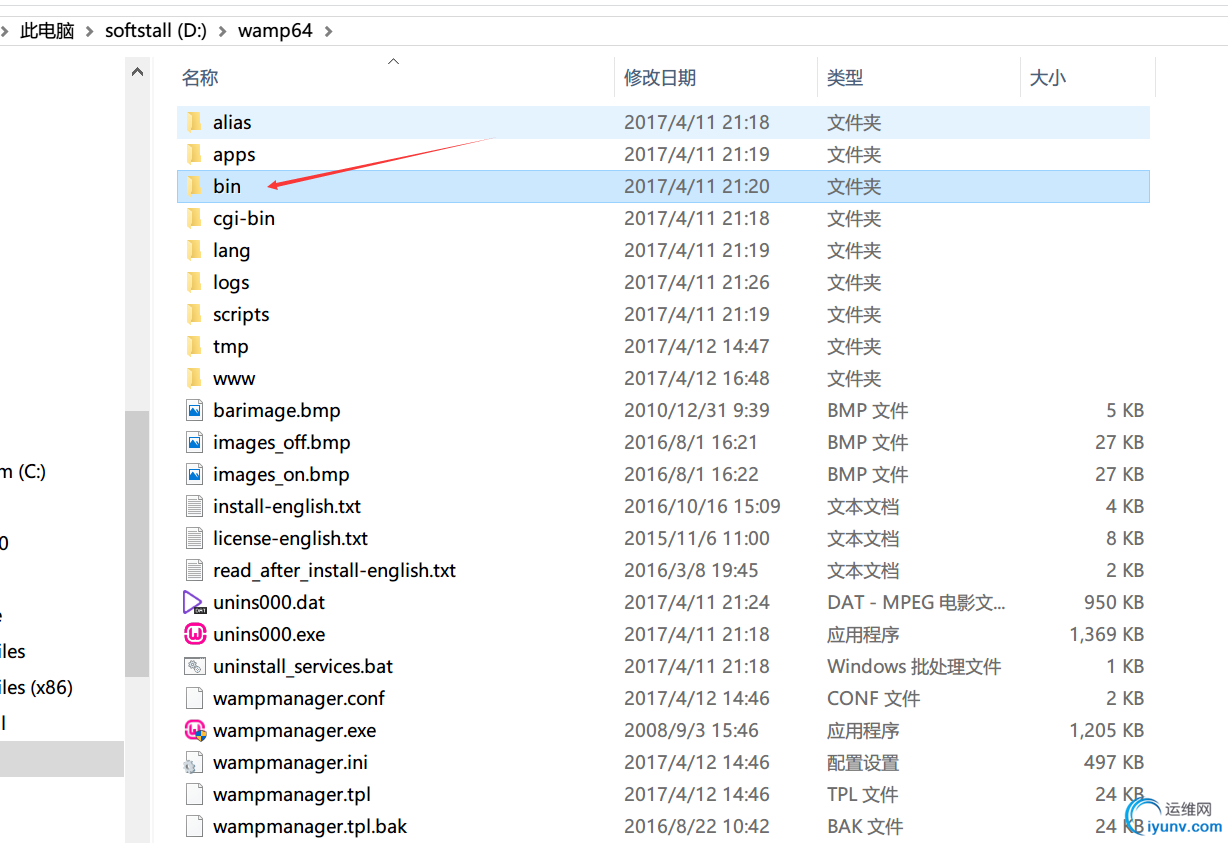Click the blank file icon for wampmanager.tpl.bak
The width and height of the screenshot is (1228, 843).
coord(194,826)
